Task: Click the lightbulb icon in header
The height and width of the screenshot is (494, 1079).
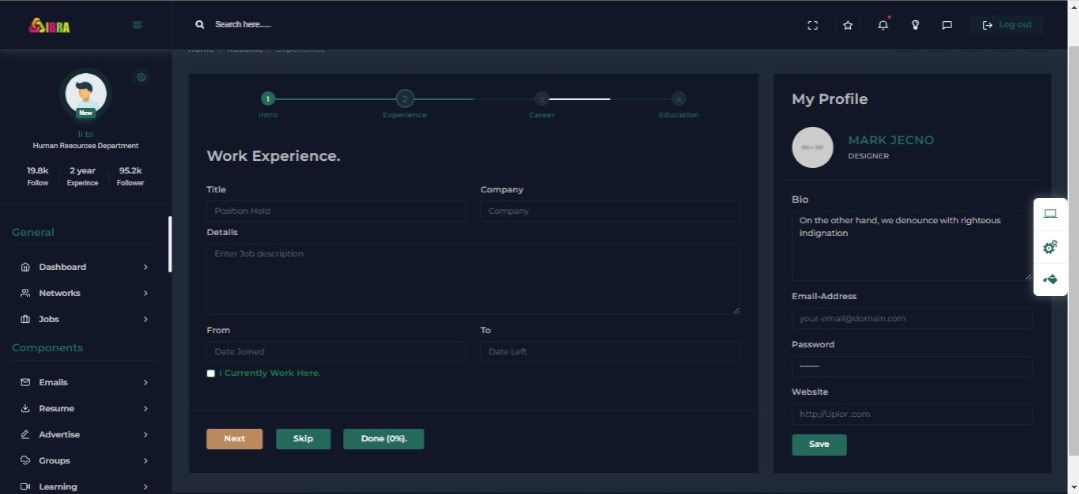Action: click(x=915, y=25)
